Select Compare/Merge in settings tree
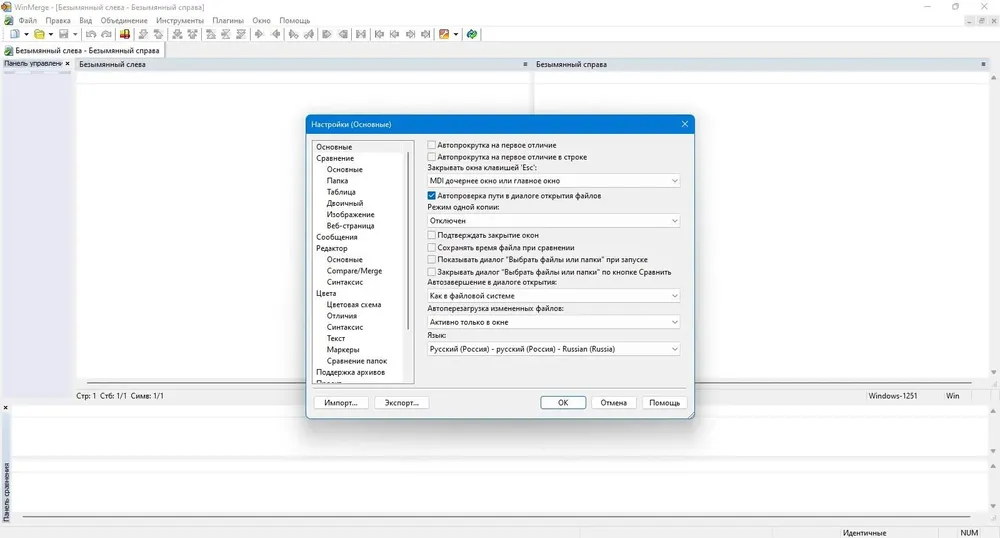The height and width of the screenshot is (538, 1000). click(355, 271)
